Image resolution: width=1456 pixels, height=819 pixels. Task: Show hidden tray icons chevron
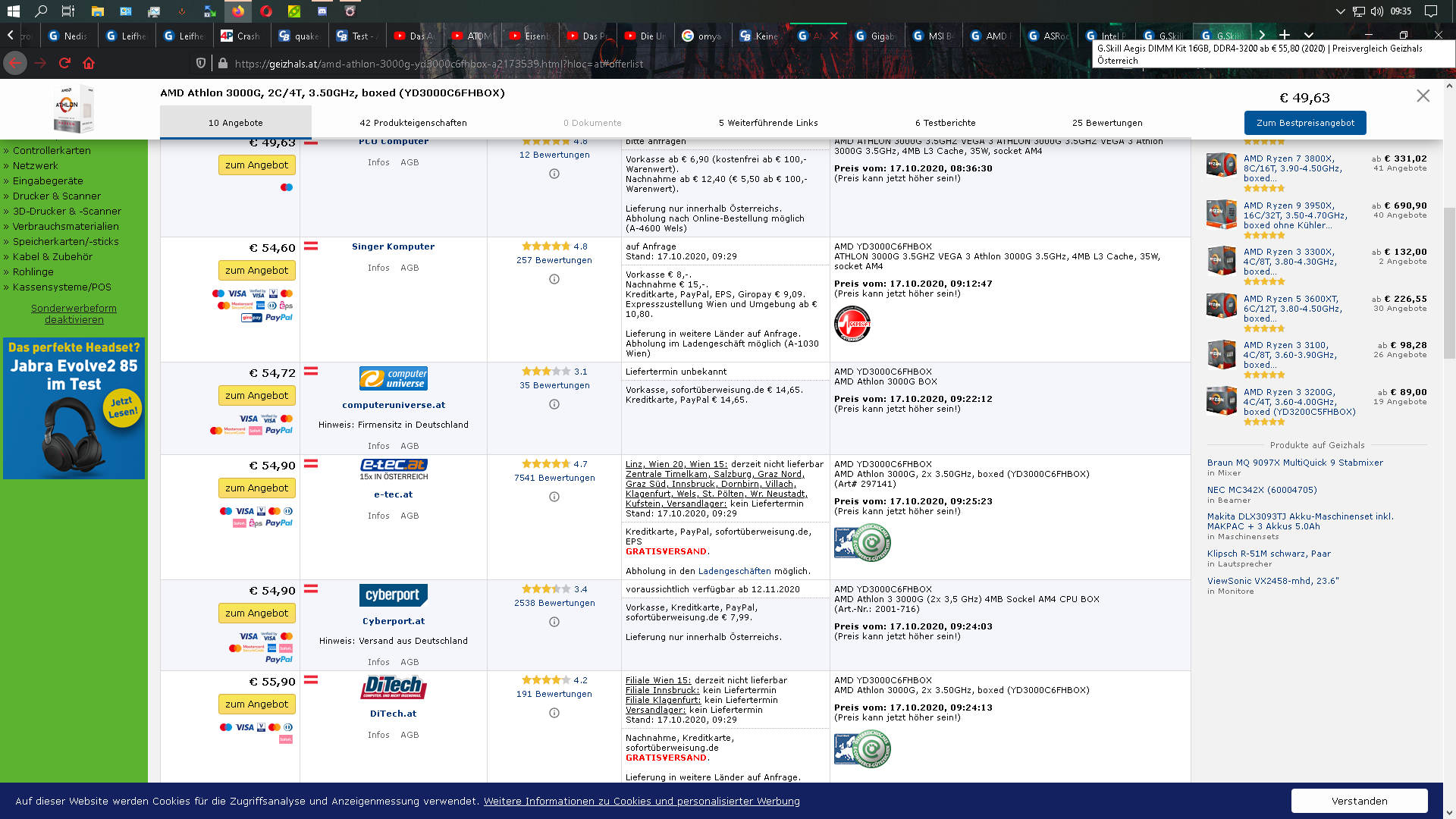coord(1340,11)
